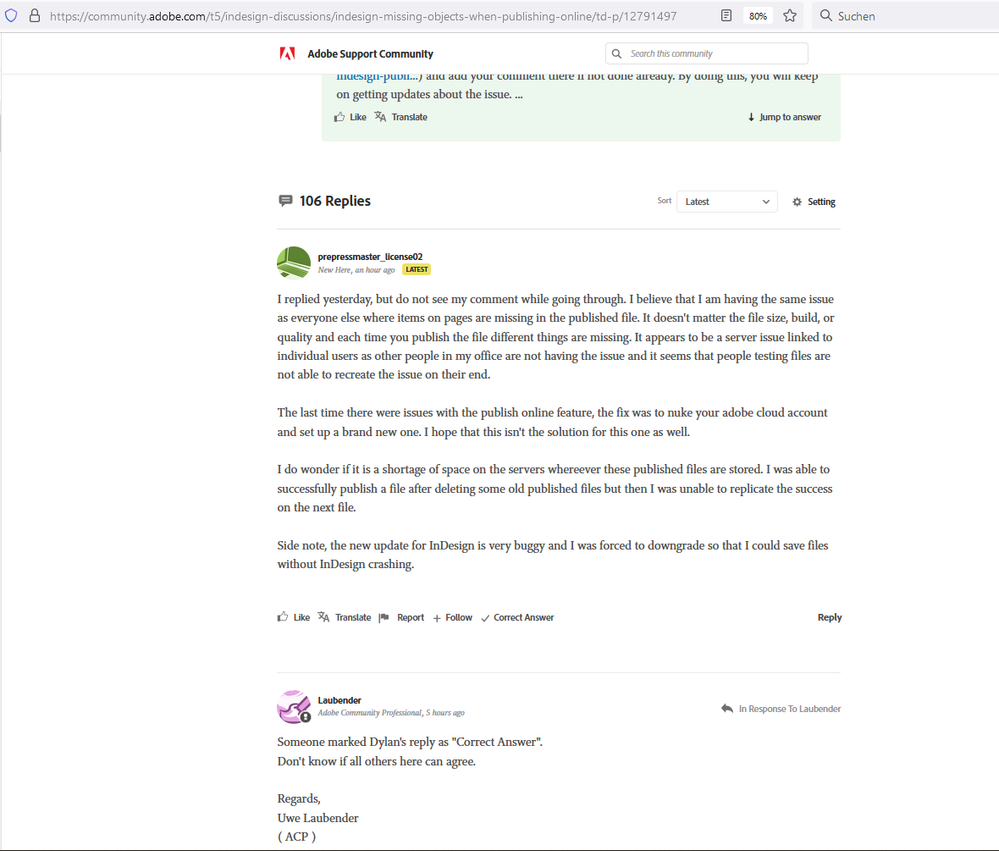Click the Adobe logo icon

287,54
